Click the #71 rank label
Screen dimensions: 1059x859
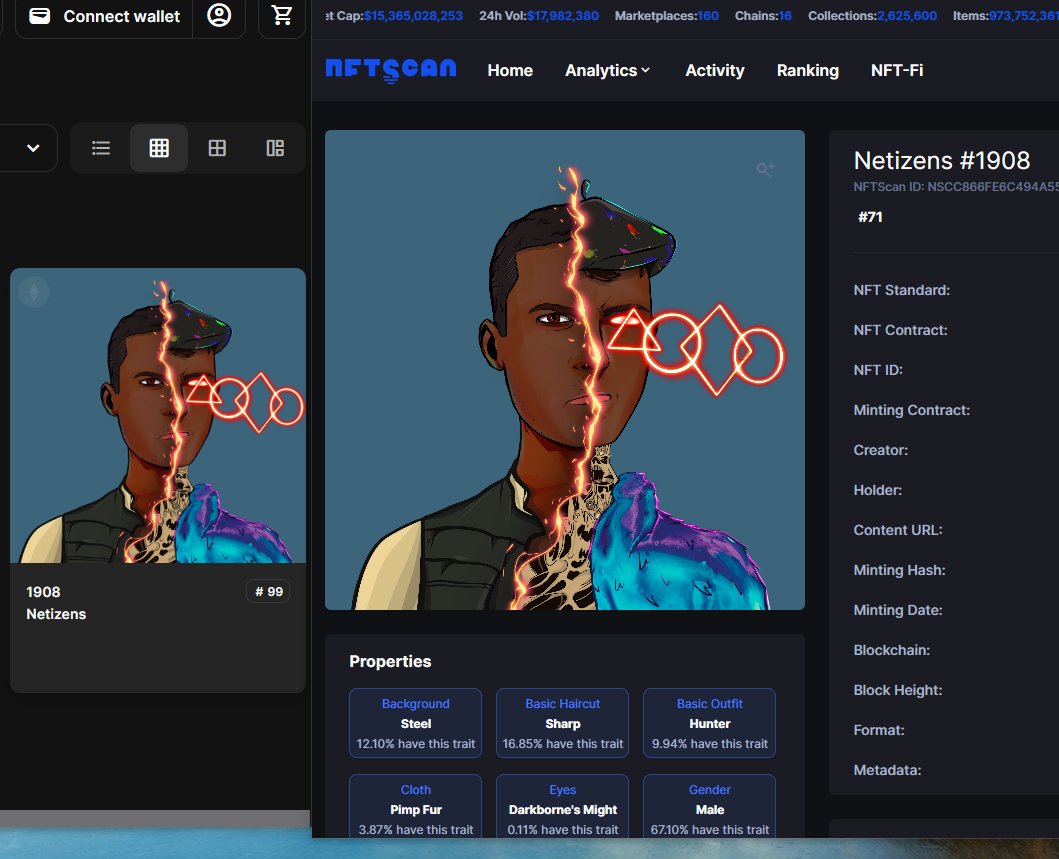click(870, 217)
